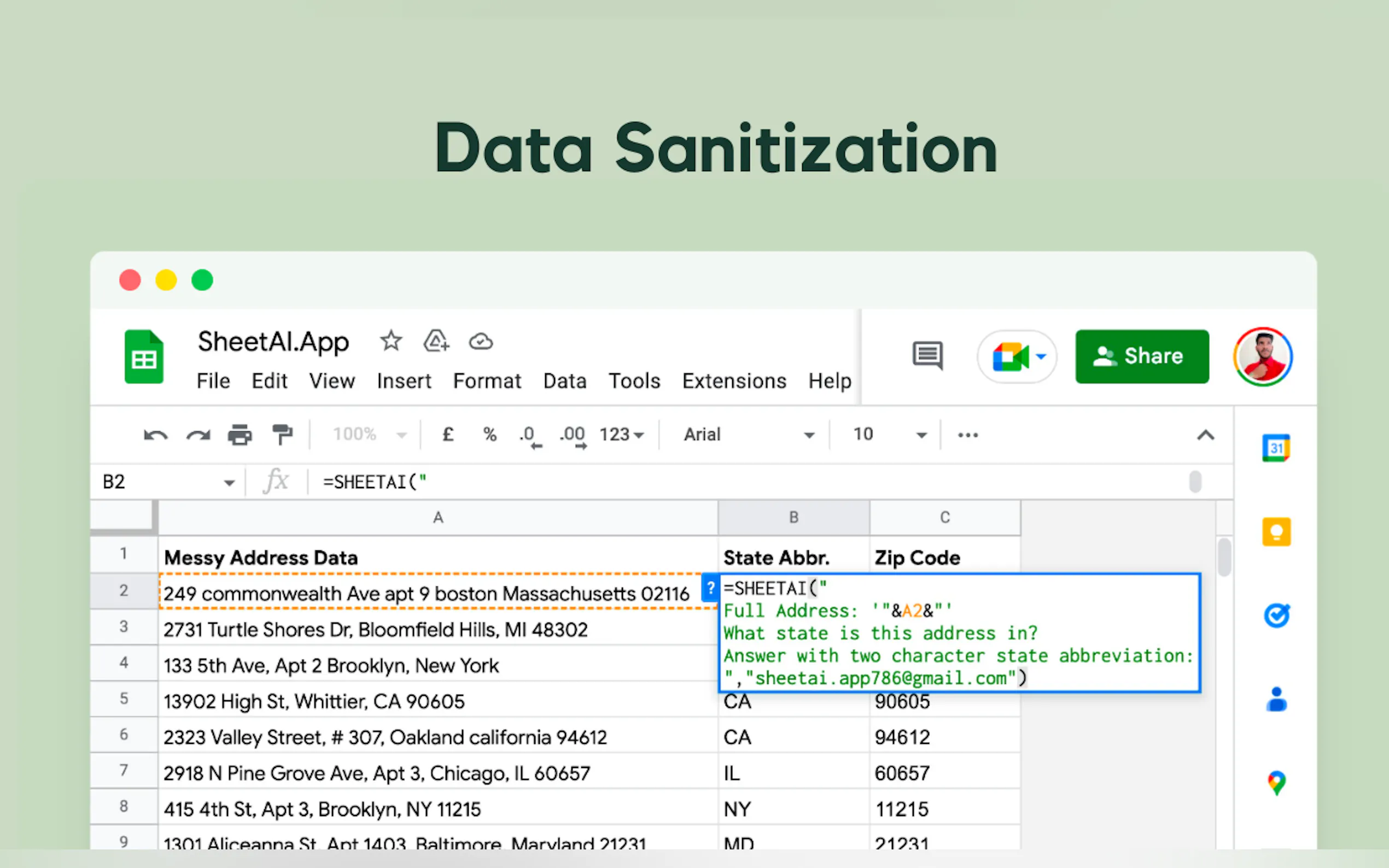Click the green Share button
This screenshot has height=868, width=1389.
(1141, 356)
